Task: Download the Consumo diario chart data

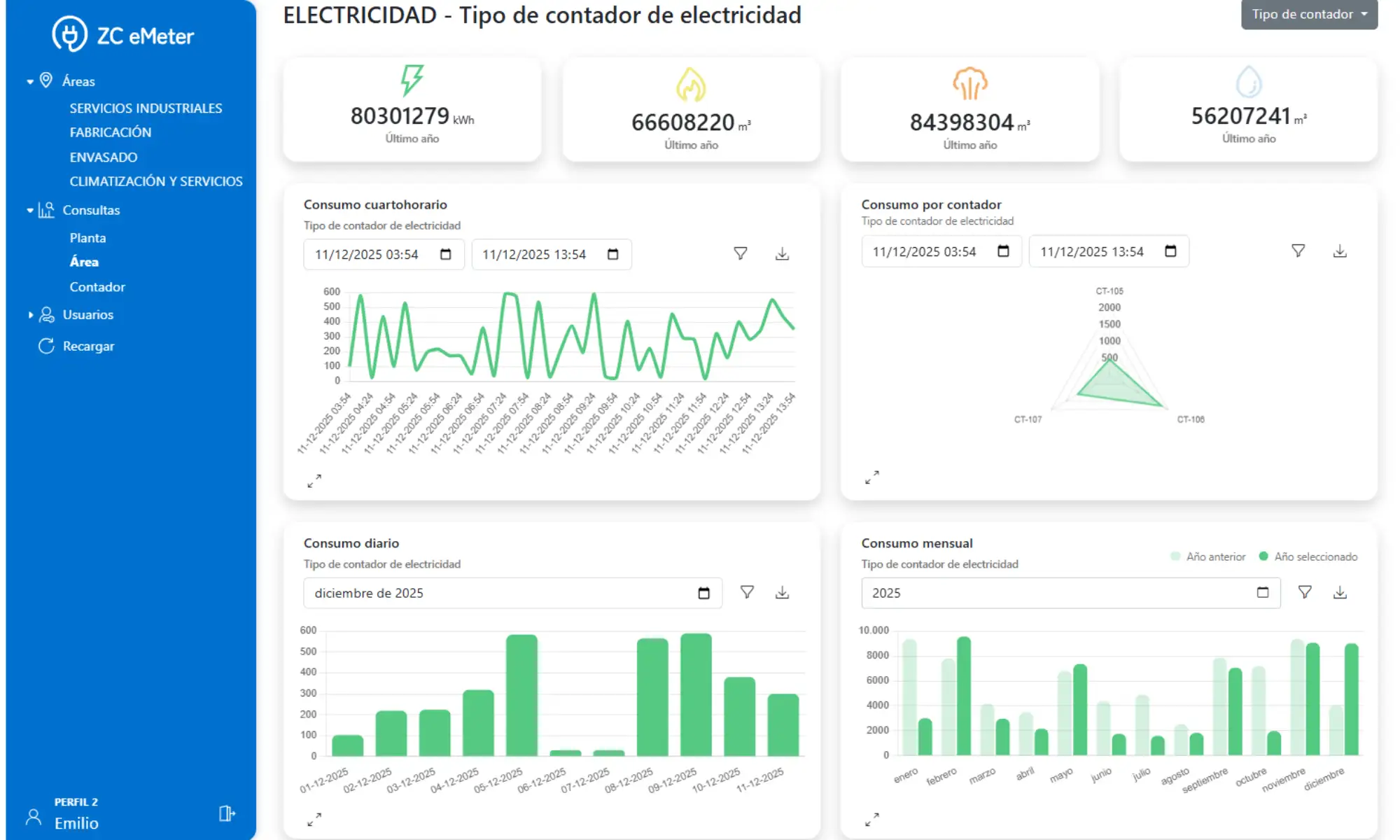Action: [782, 592]
